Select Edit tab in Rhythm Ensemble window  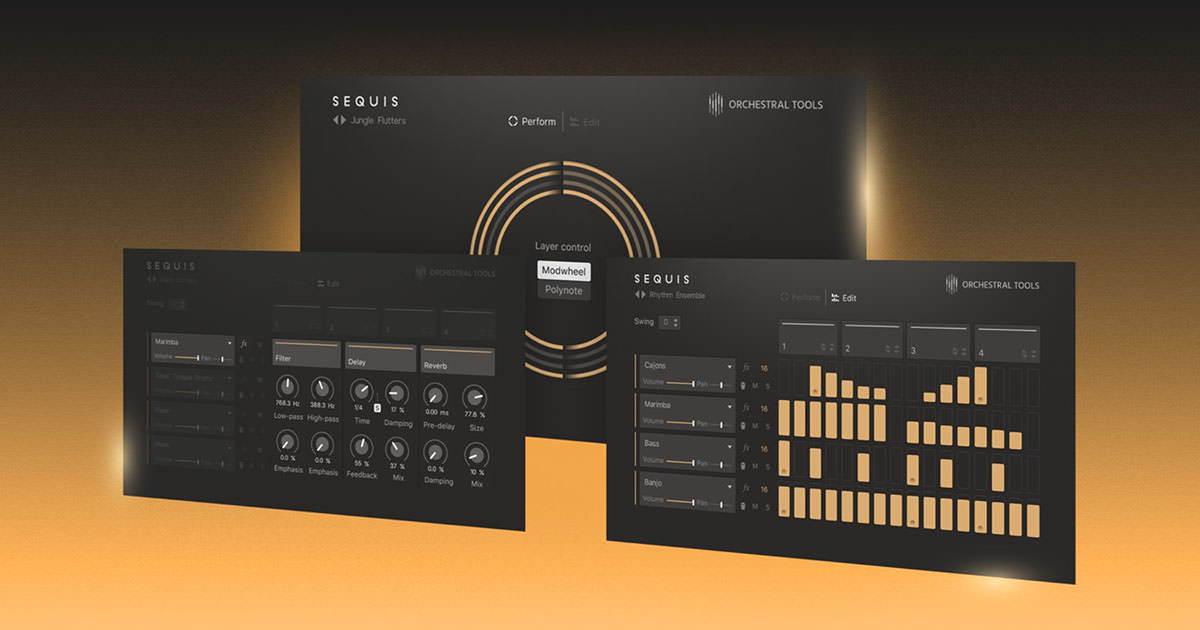[x=844, y=298]
